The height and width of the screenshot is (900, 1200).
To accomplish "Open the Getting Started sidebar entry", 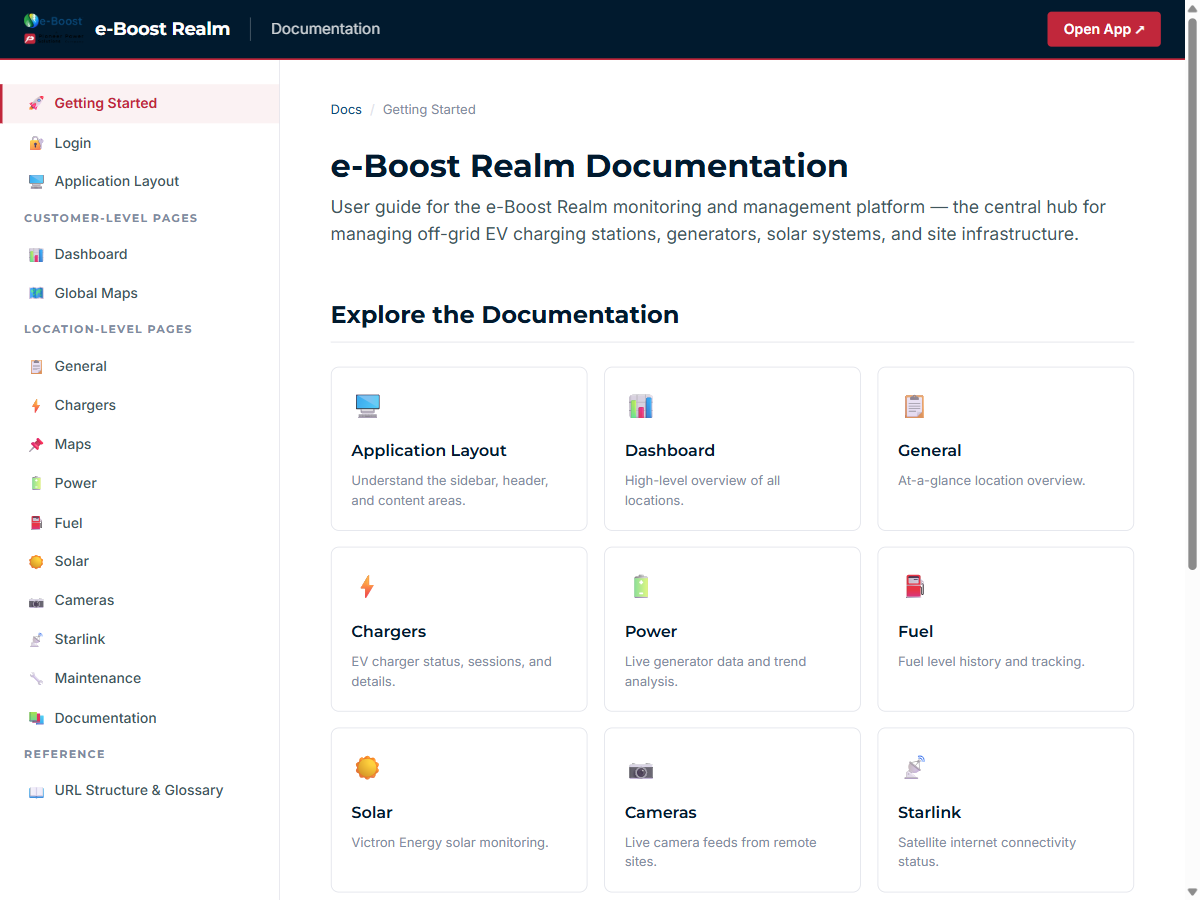I will tap(105, 103).
